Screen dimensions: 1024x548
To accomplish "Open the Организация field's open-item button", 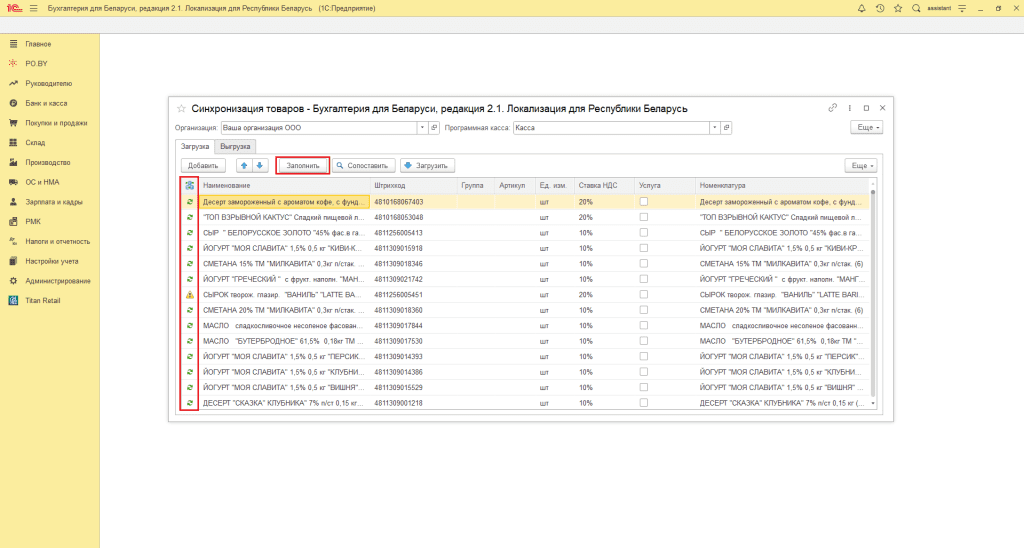I will click(434, 128).
